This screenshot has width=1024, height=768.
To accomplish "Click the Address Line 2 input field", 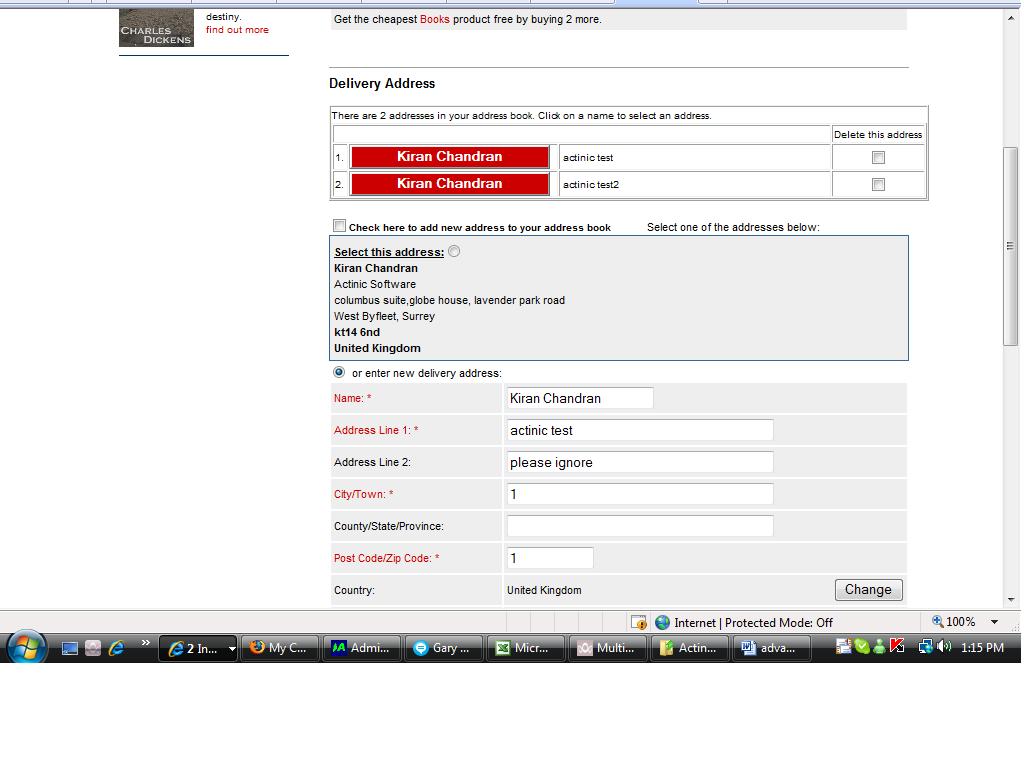I will [640, 462].
